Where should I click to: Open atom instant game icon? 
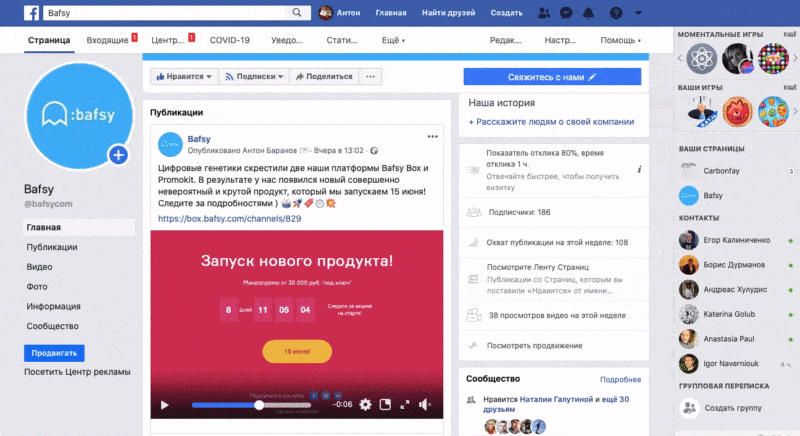701,59
